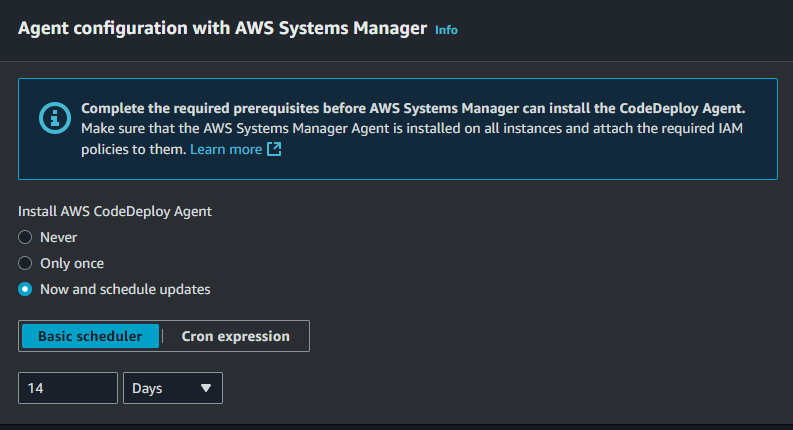Open the Learn more link
Image resolution: width=793 pixels, height=430 pixels.
pos(225,149)
